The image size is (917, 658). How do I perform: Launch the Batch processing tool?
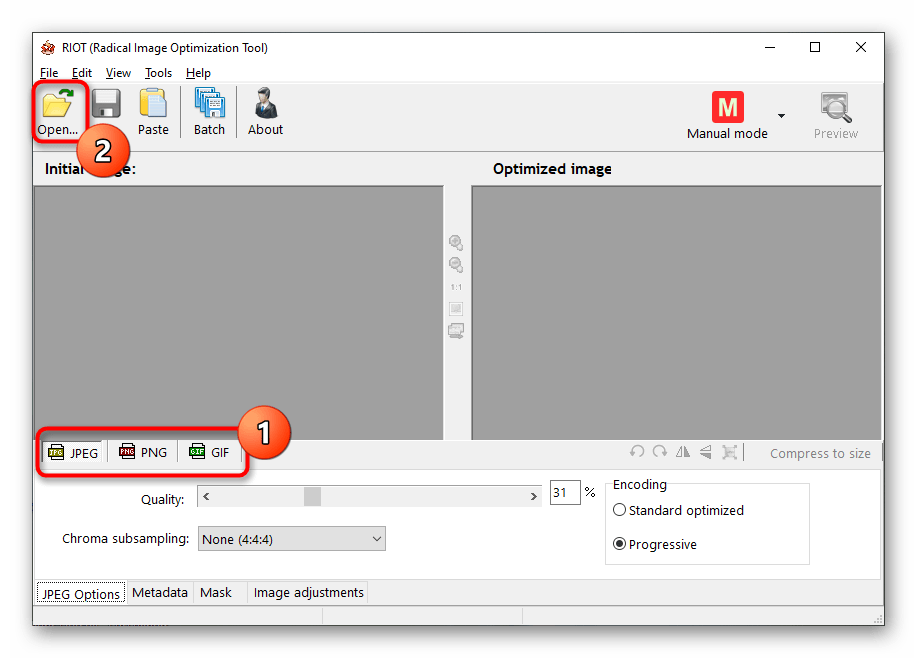pos(209,112)
